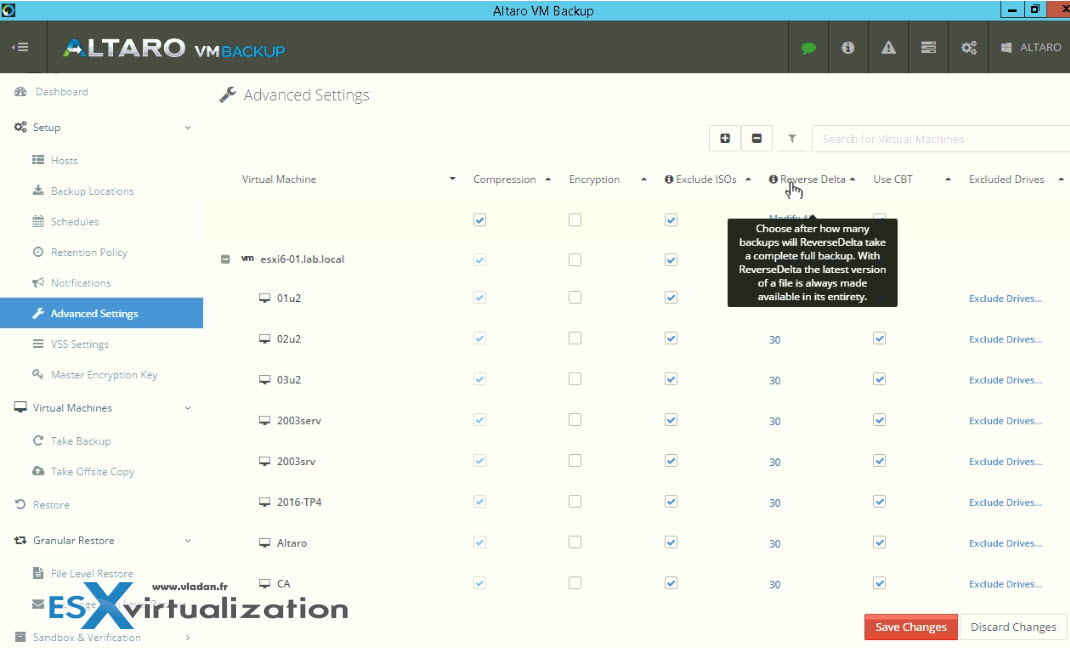Click the Reverse Delta value 30 for 2003srv
Screen dimensions: 1070x648
pyautogui.click(x=775, y=462)
